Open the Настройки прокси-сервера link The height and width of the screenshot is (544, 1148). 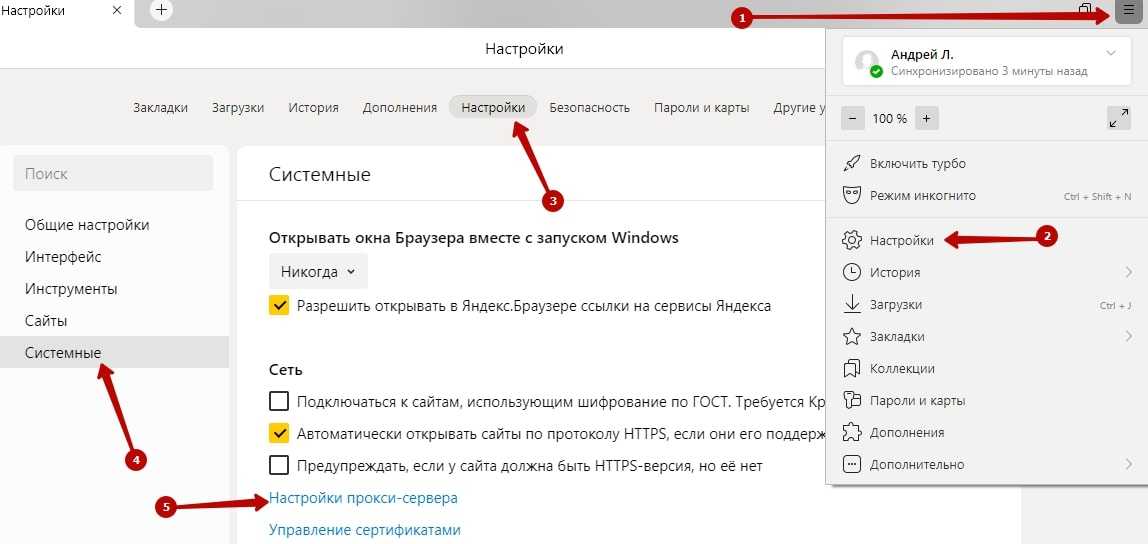363,498
